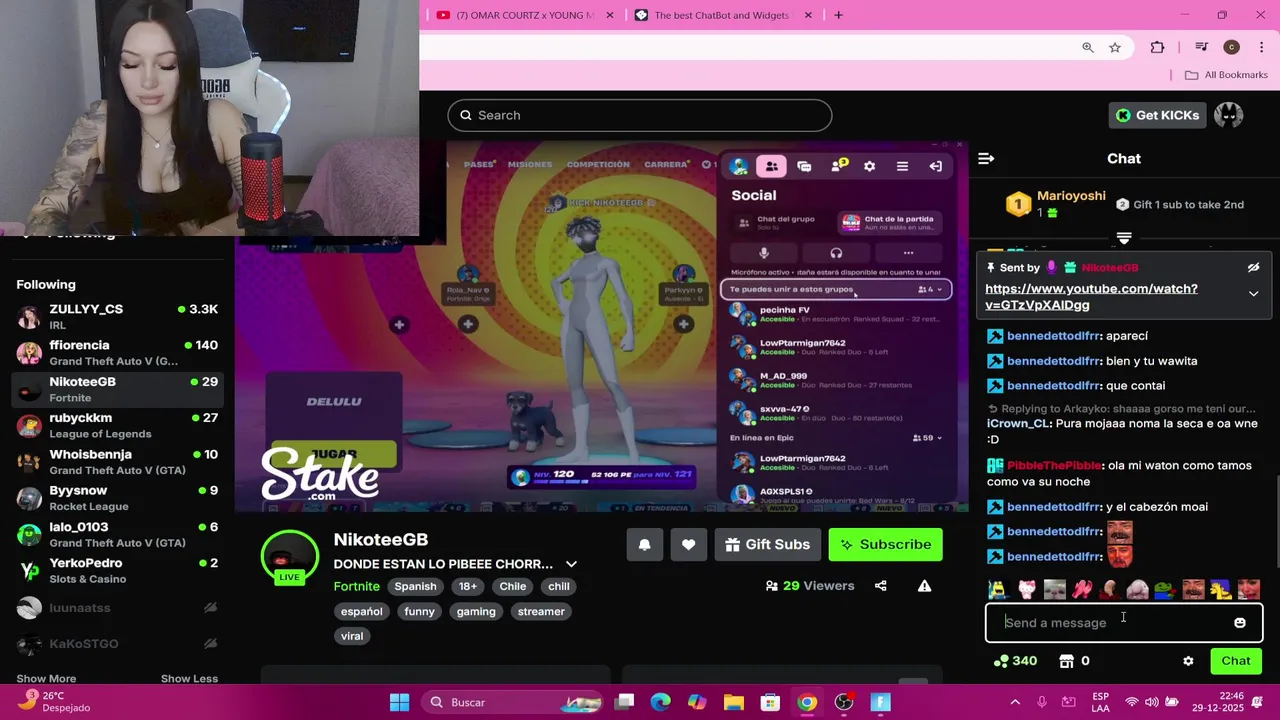The width and height of the screenshot is (1280, 720).
Task: Collapse the chat panel via arrow icon
Action: coord(986,158)
